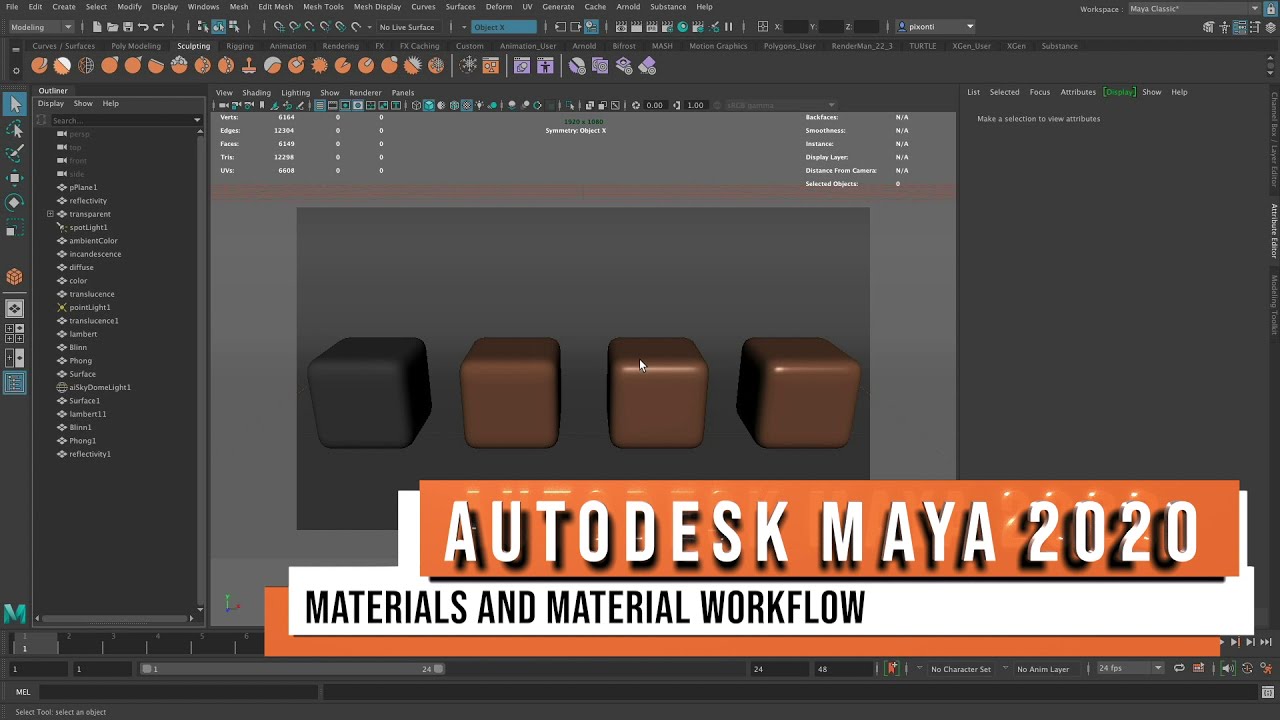Viewport: 1280px width, 720px height.
Task: Select the Sculpt tool in the Sculpting shelf
Action: pyautogui.click(x=39, y=66)
